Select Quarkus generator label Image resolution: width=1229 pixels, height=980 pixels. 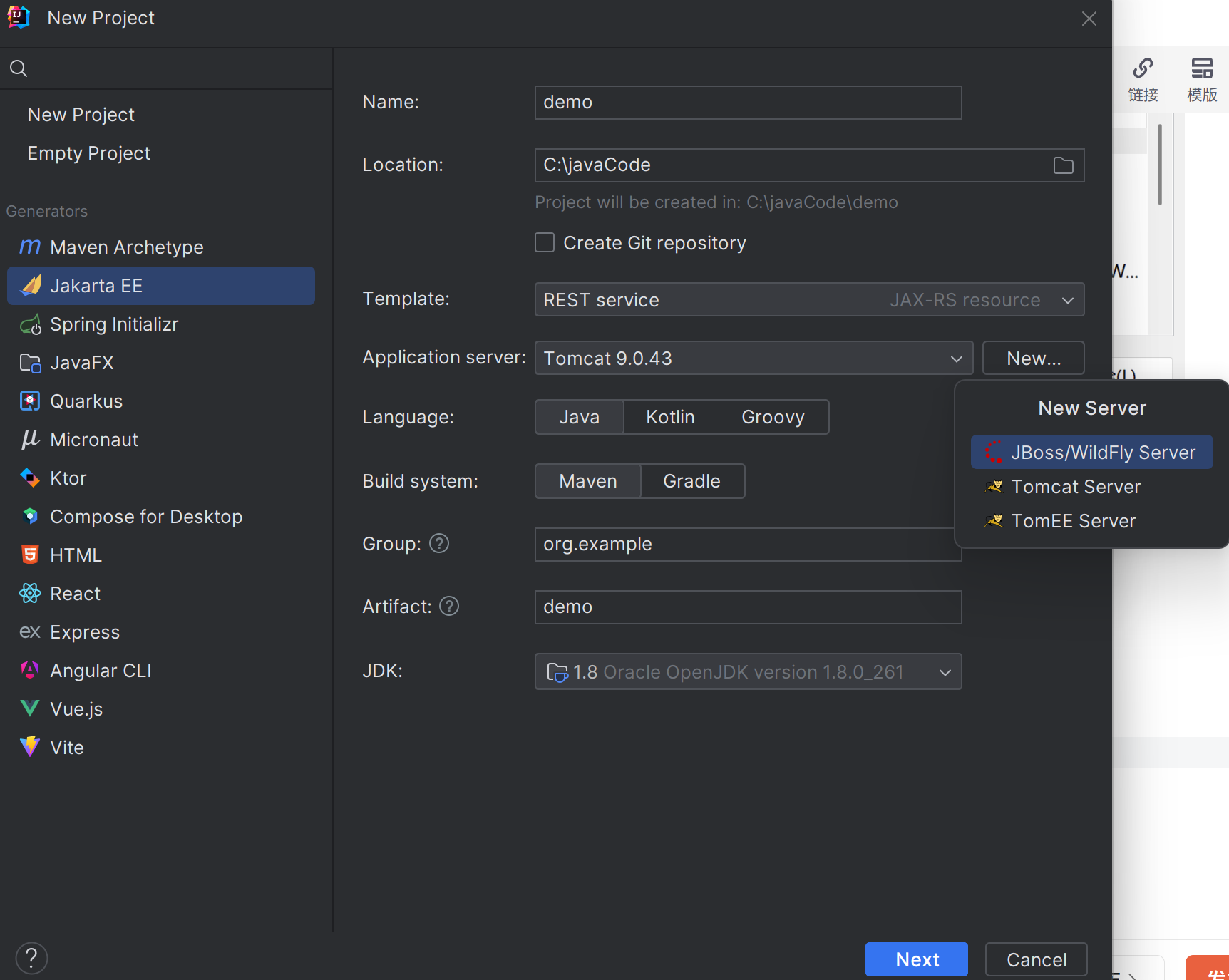pos(86,401)
